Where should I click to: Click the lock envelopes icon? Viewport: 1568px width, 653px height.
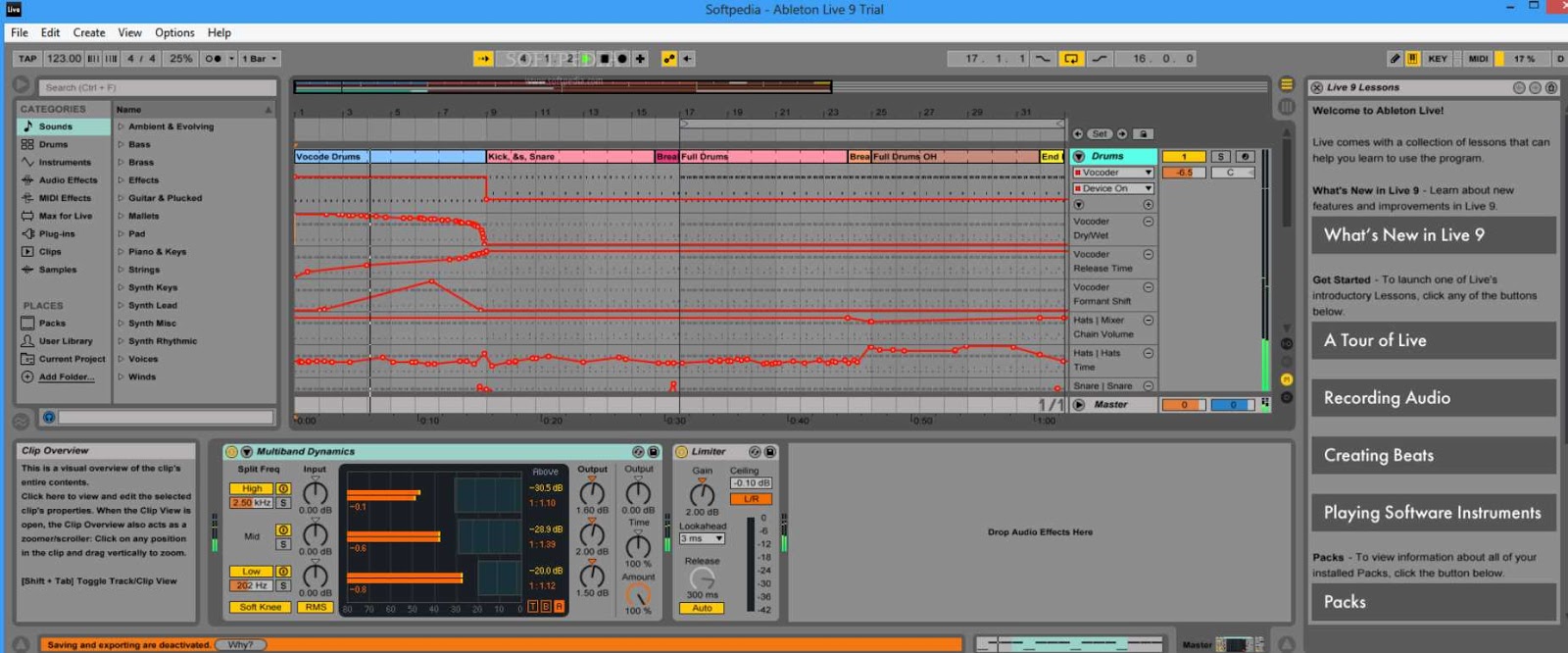tap(1143, 133)
